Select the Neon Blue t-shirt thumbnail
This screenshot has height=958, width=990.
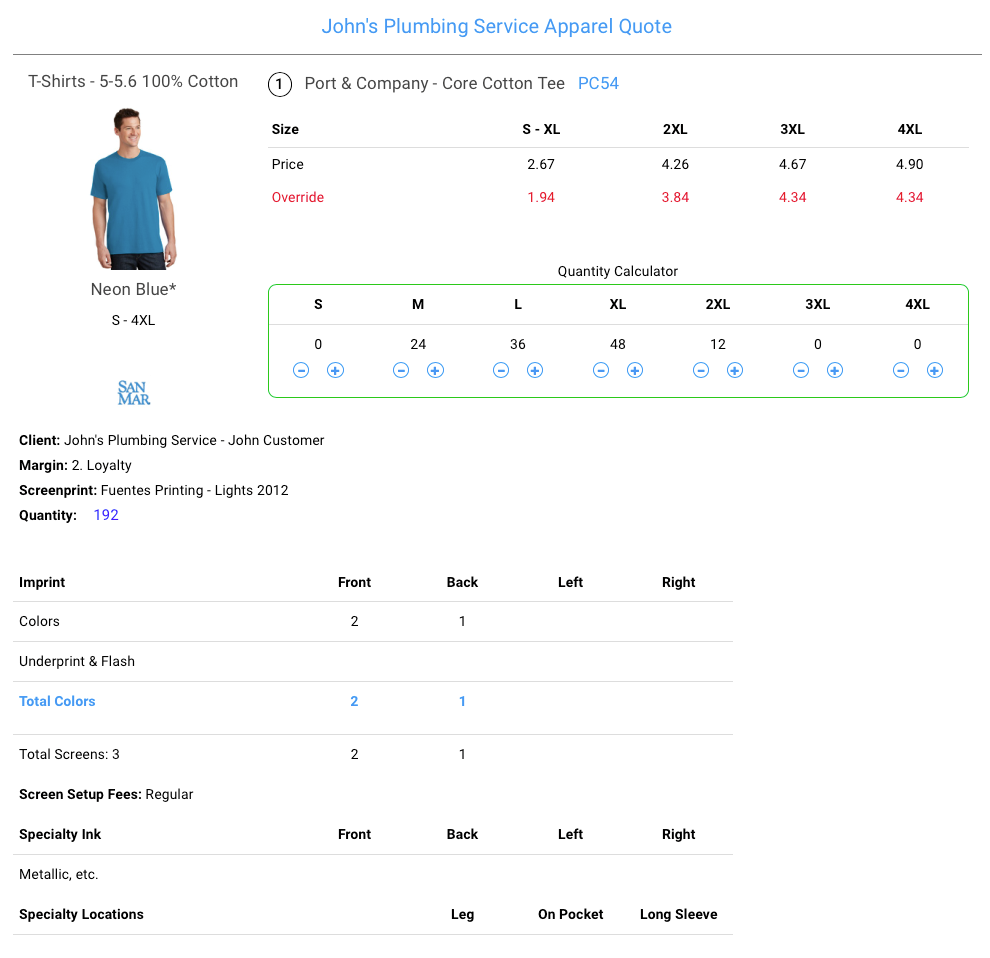(x=134, y=189)
